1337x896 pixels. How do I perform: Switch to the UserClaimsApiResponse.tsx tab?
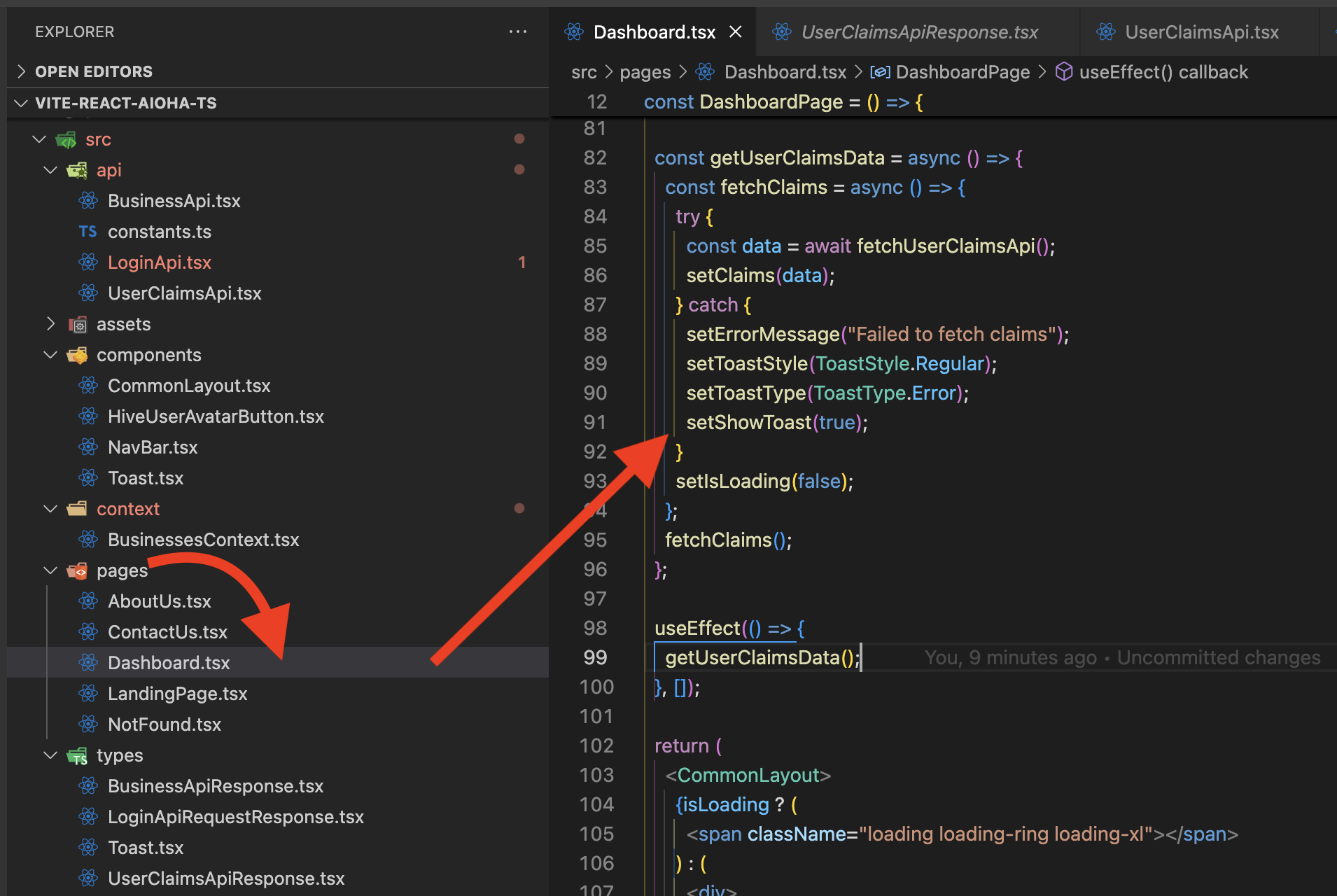tap(918, 31)
